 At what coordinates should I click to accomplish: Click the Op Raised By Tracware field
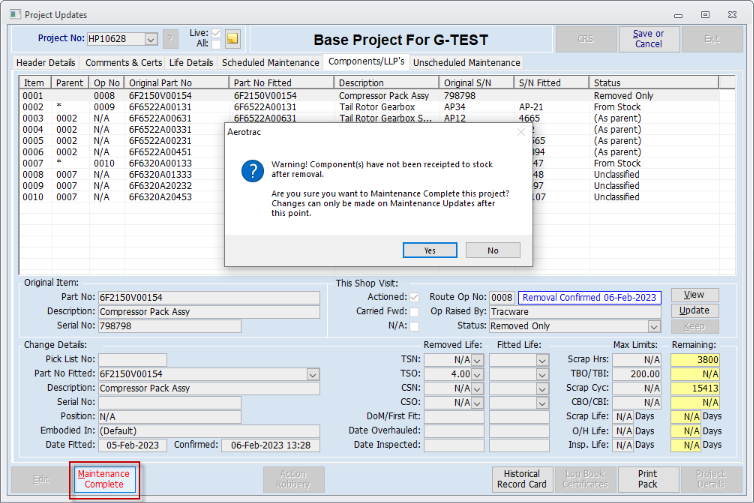tap(575, 312)
